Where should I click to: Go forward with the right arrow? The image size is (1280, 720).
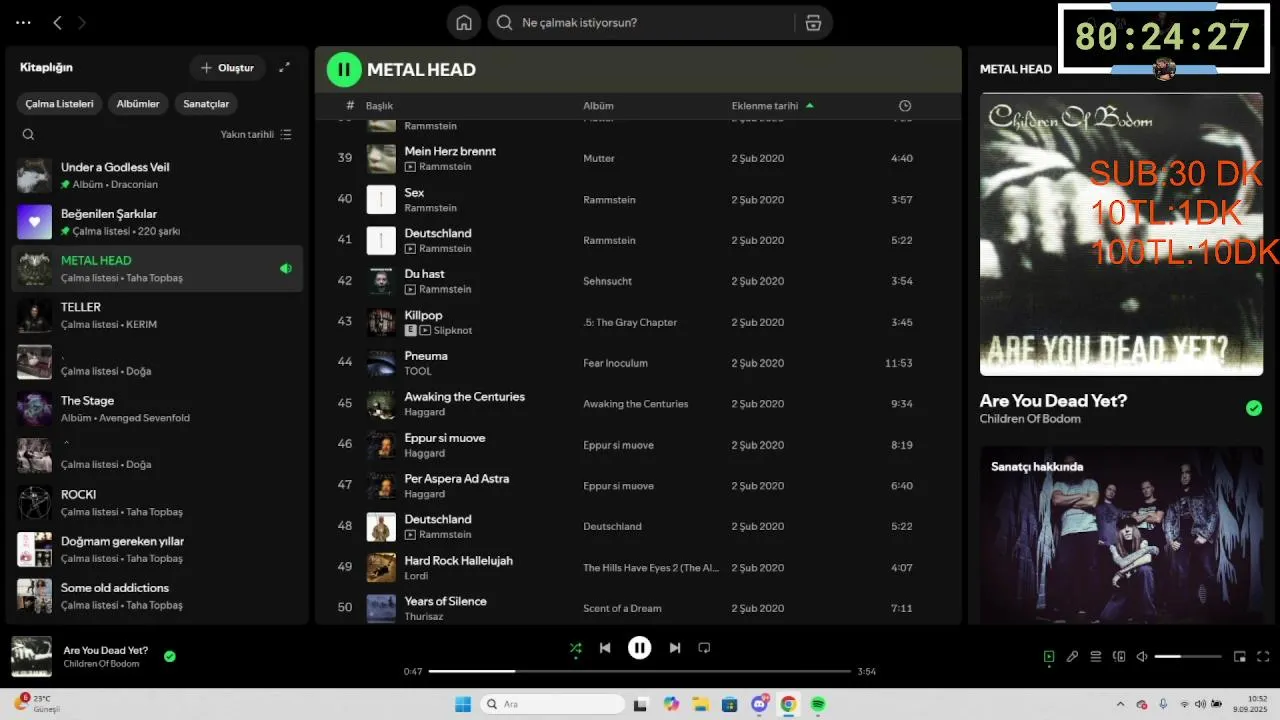82,22
